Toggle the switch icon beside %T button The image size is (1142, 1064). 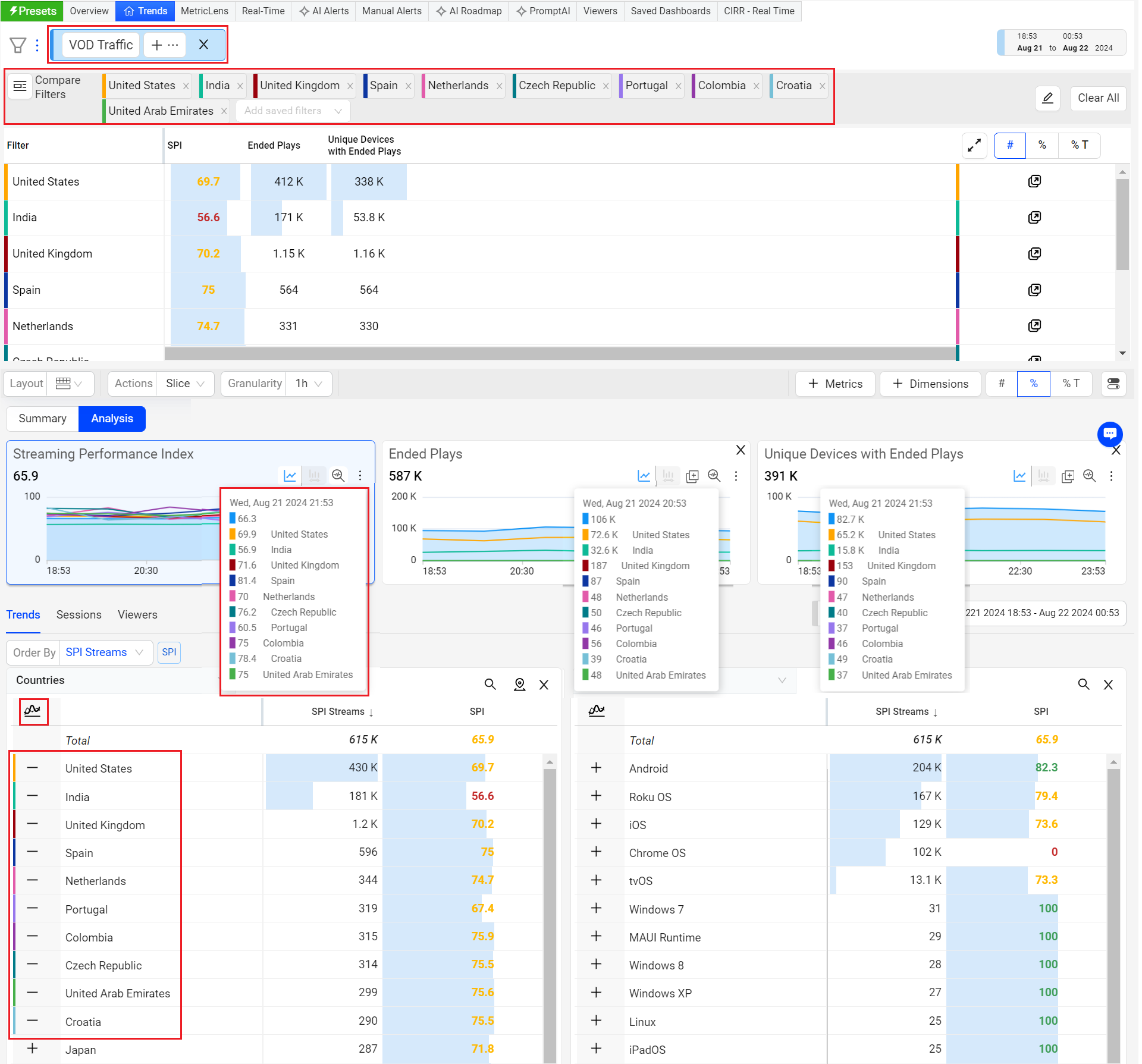click(x=1113, y=384)
